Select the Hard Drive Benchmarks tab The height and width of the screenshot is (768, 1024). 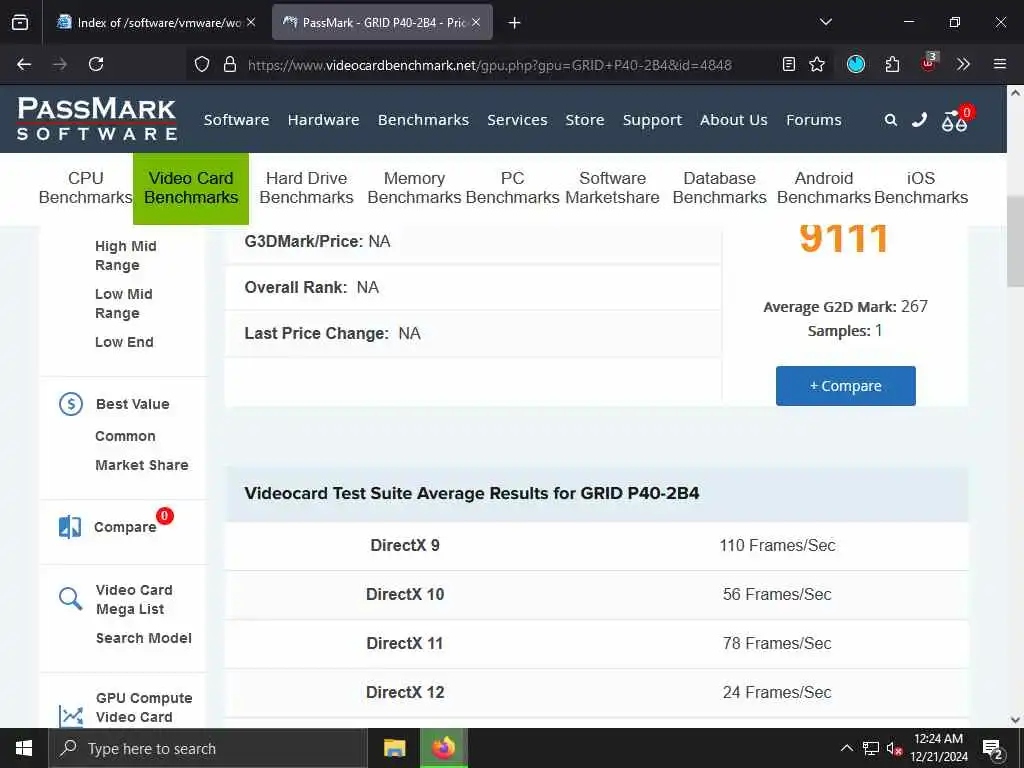(306, 188)
